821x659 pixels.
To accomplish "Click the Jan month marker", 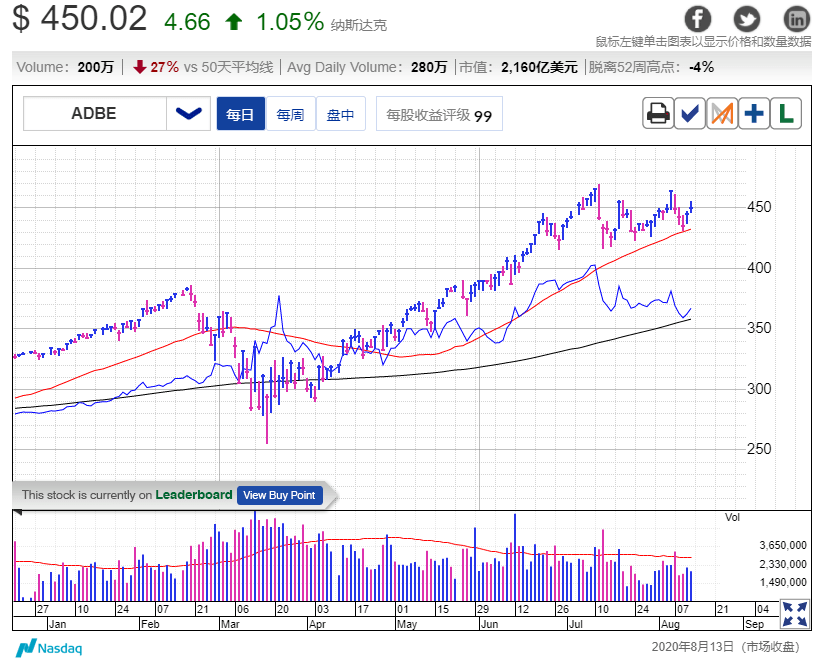I will click(57, 624).
